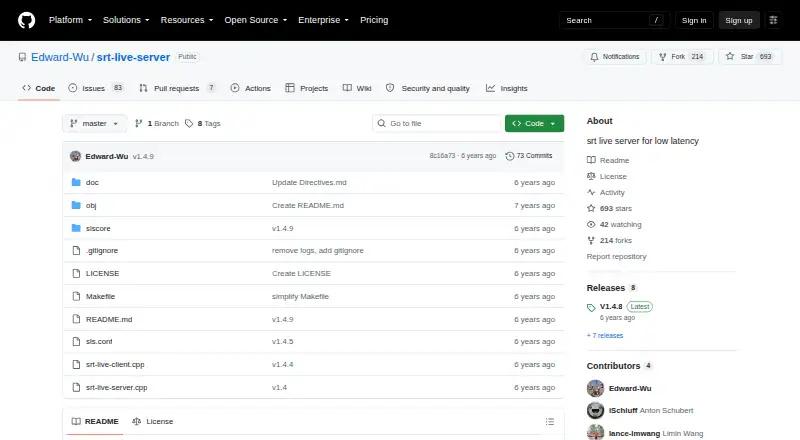Open the V1.4.8 latest release
This screenshot has width=800, height=440.
[x=611, y=306]
